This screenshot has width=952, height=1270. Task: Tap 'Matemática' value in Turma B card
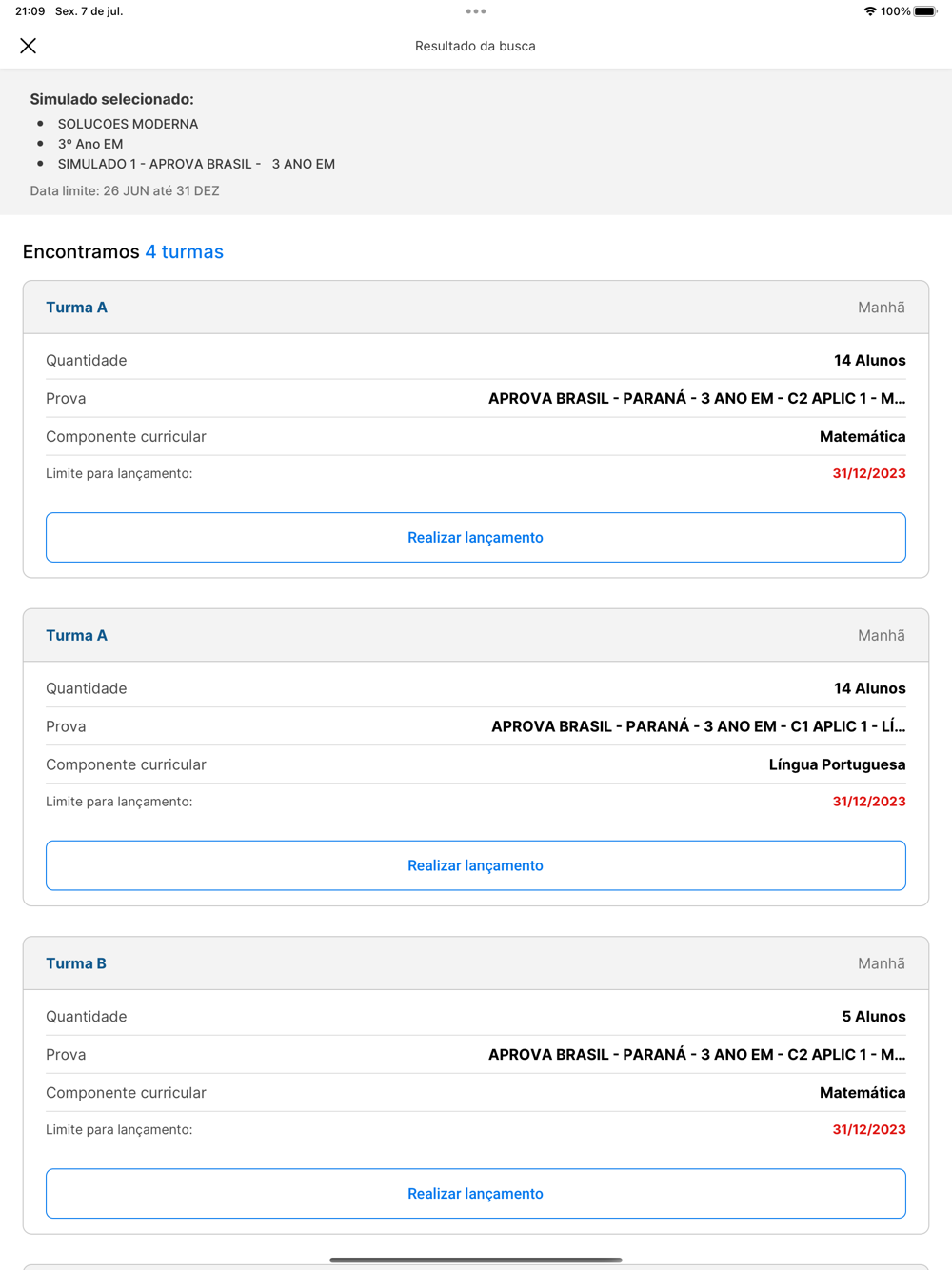pos(863,1093)
